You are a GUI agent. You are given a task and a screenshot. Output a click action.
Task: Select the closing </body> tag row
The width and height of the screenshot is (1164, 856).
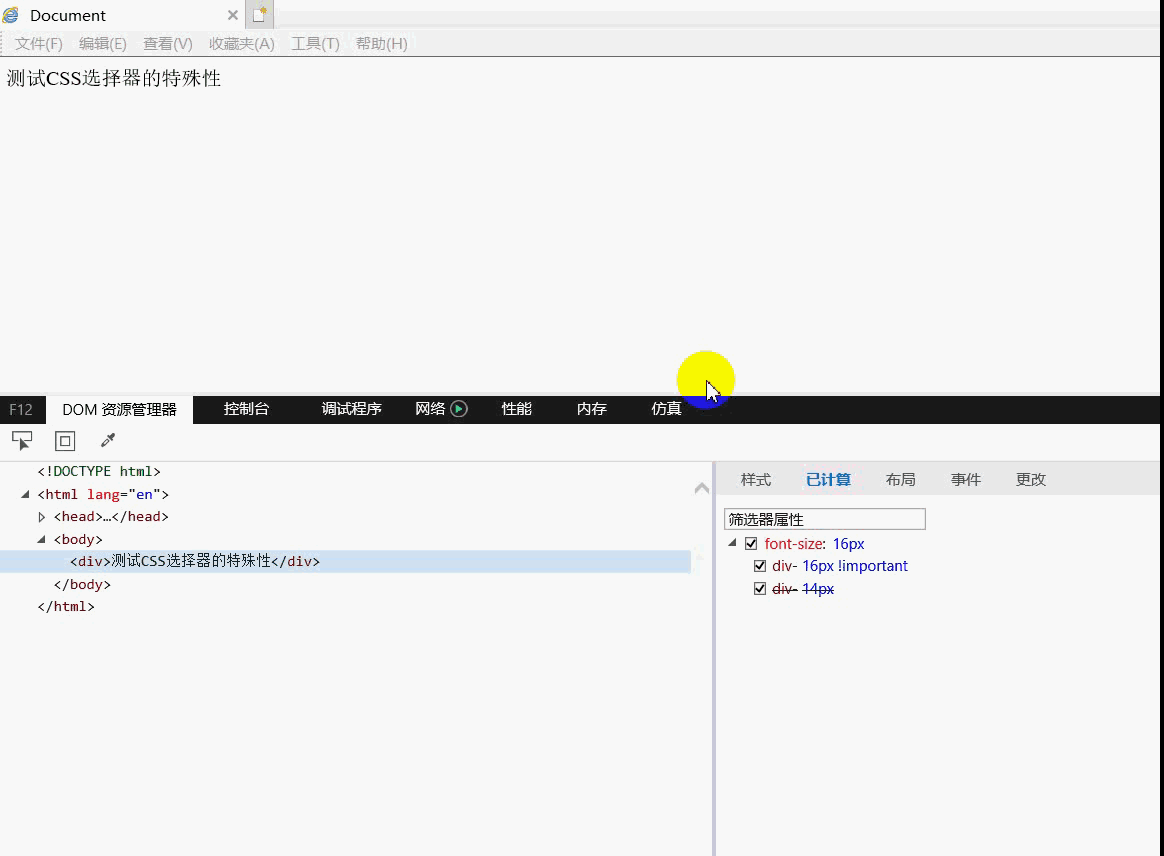coord(82,584)
